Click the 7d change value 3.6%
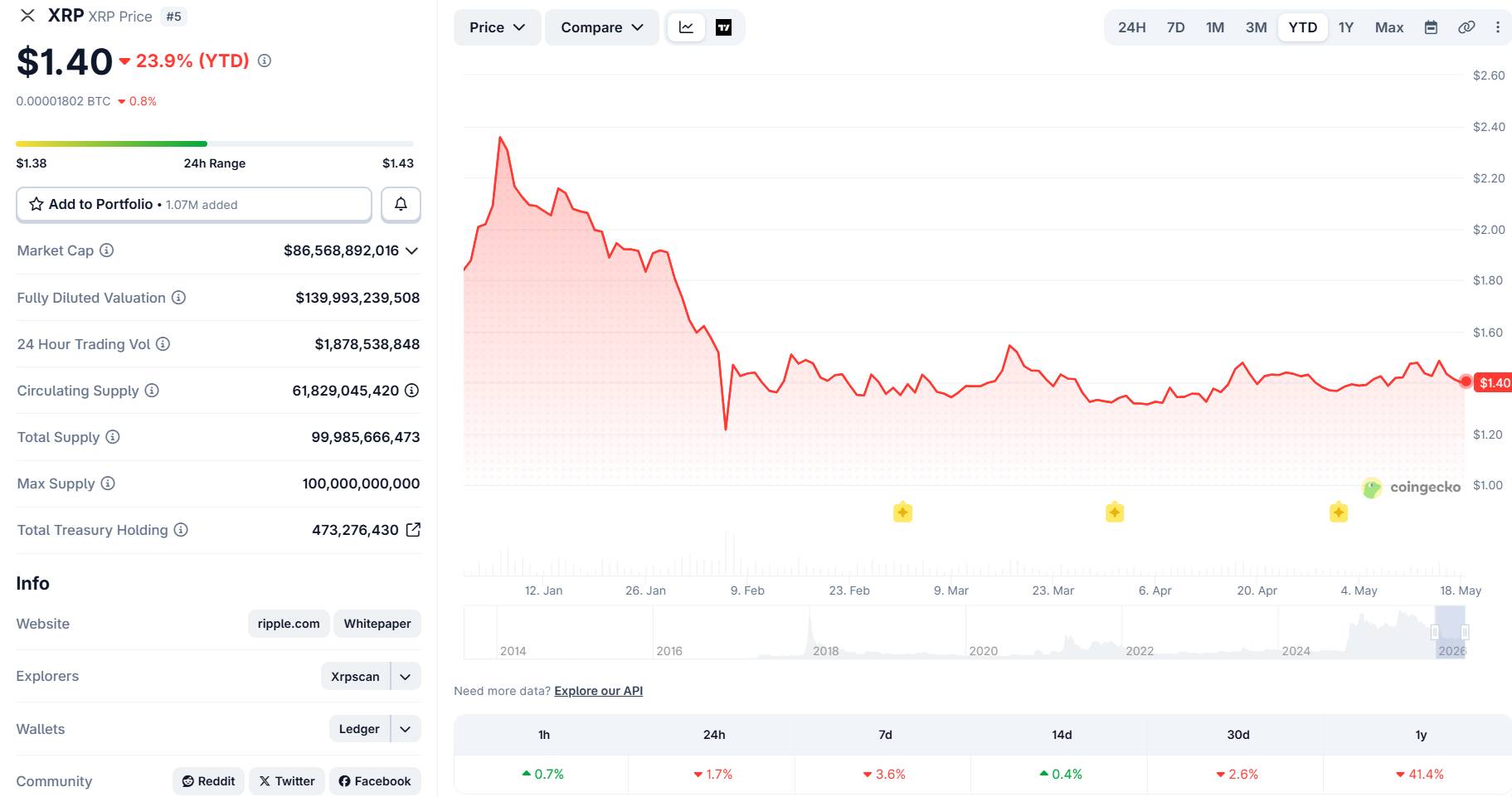 (884, 775)
